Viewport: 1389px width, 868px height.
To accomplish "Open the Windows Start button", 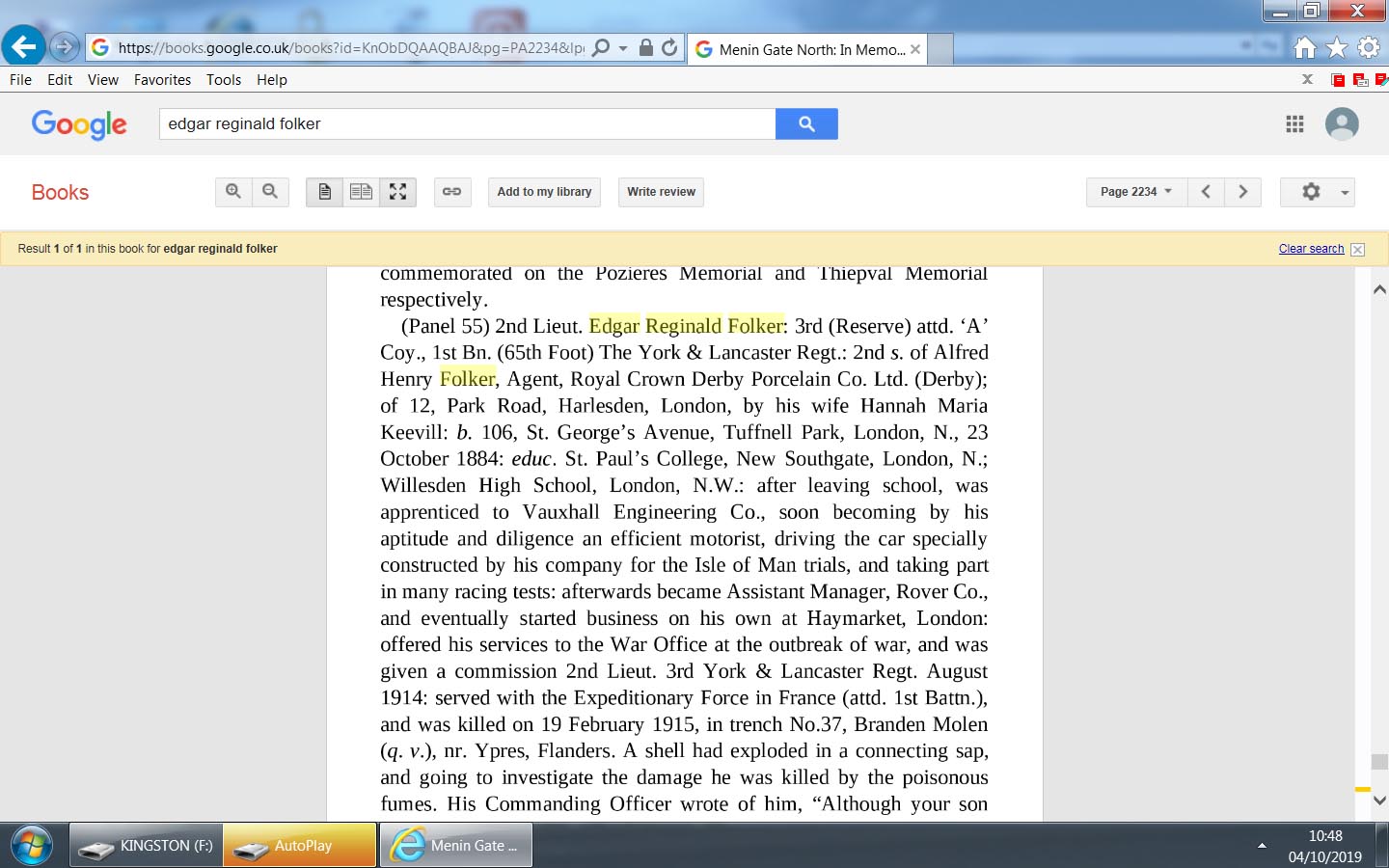I will click(32, 846).
